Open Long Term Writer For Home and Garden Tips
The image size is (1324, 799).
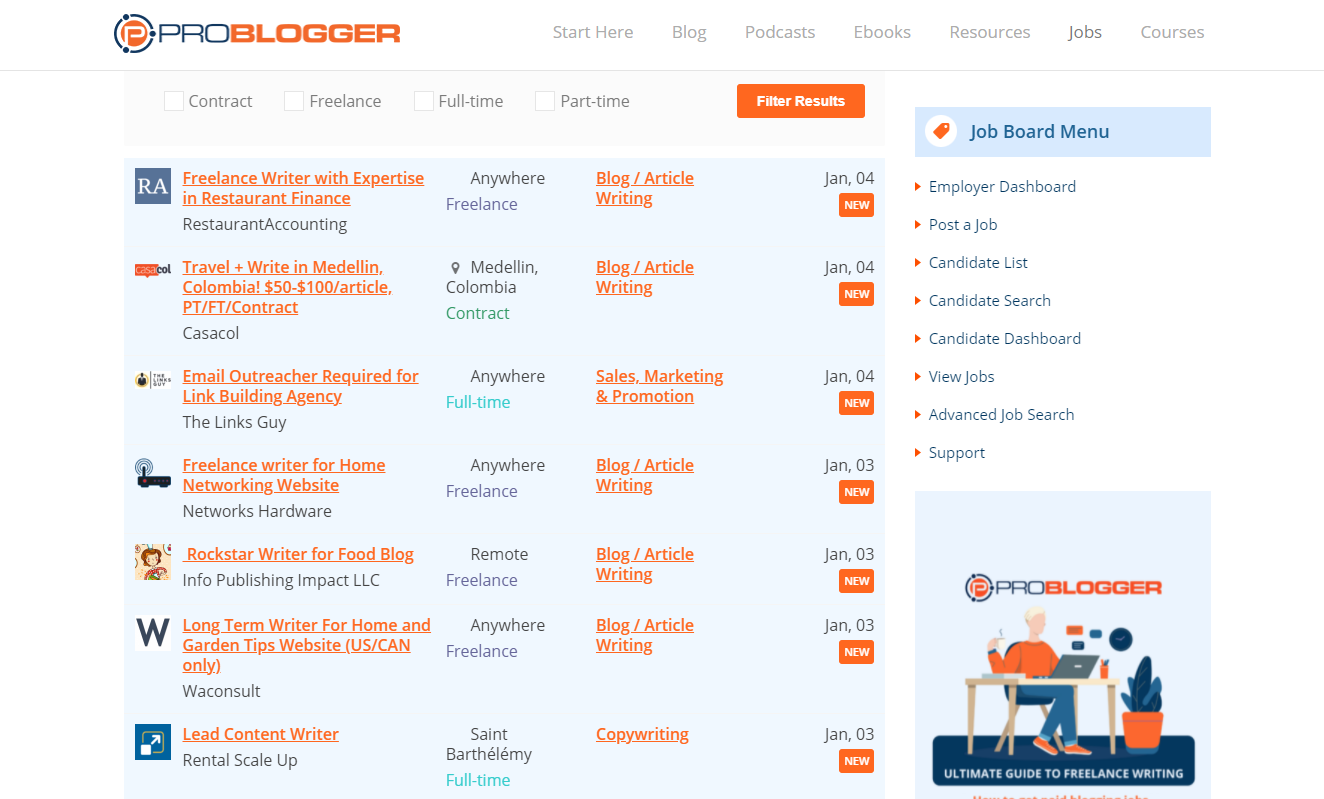(306, 645)
